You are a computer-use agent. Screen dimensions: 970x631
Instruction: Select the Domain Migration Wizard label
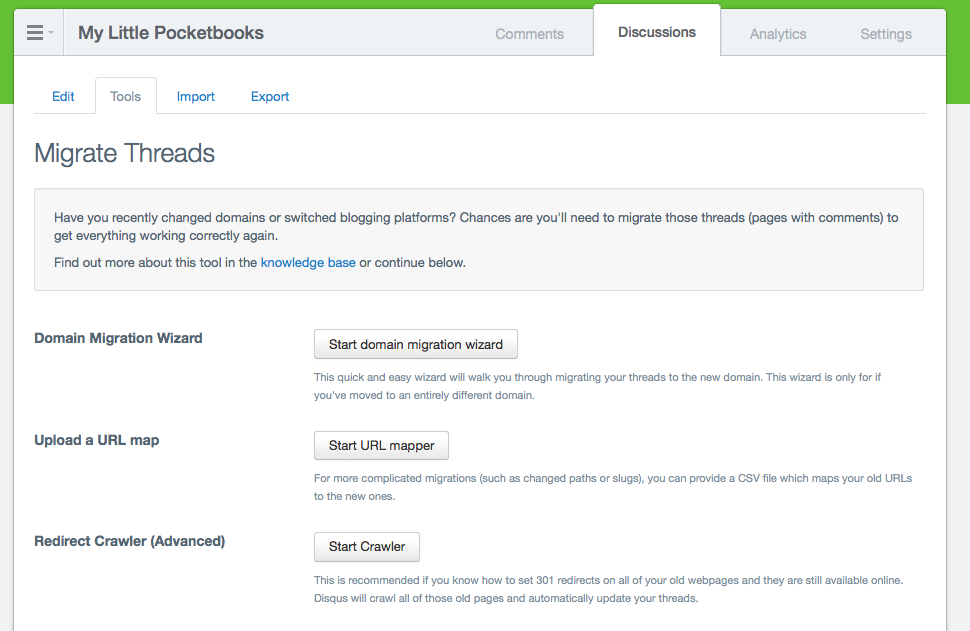coord(118,338)
